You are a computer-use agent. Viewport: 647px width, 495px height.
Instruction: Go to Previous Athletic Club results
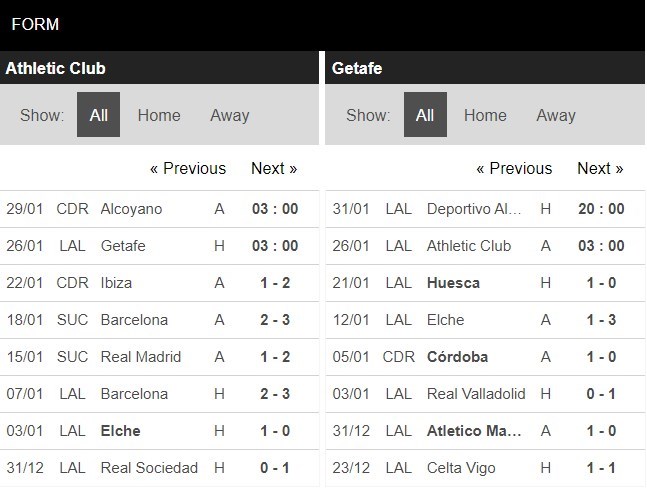[x=188, y=169]
